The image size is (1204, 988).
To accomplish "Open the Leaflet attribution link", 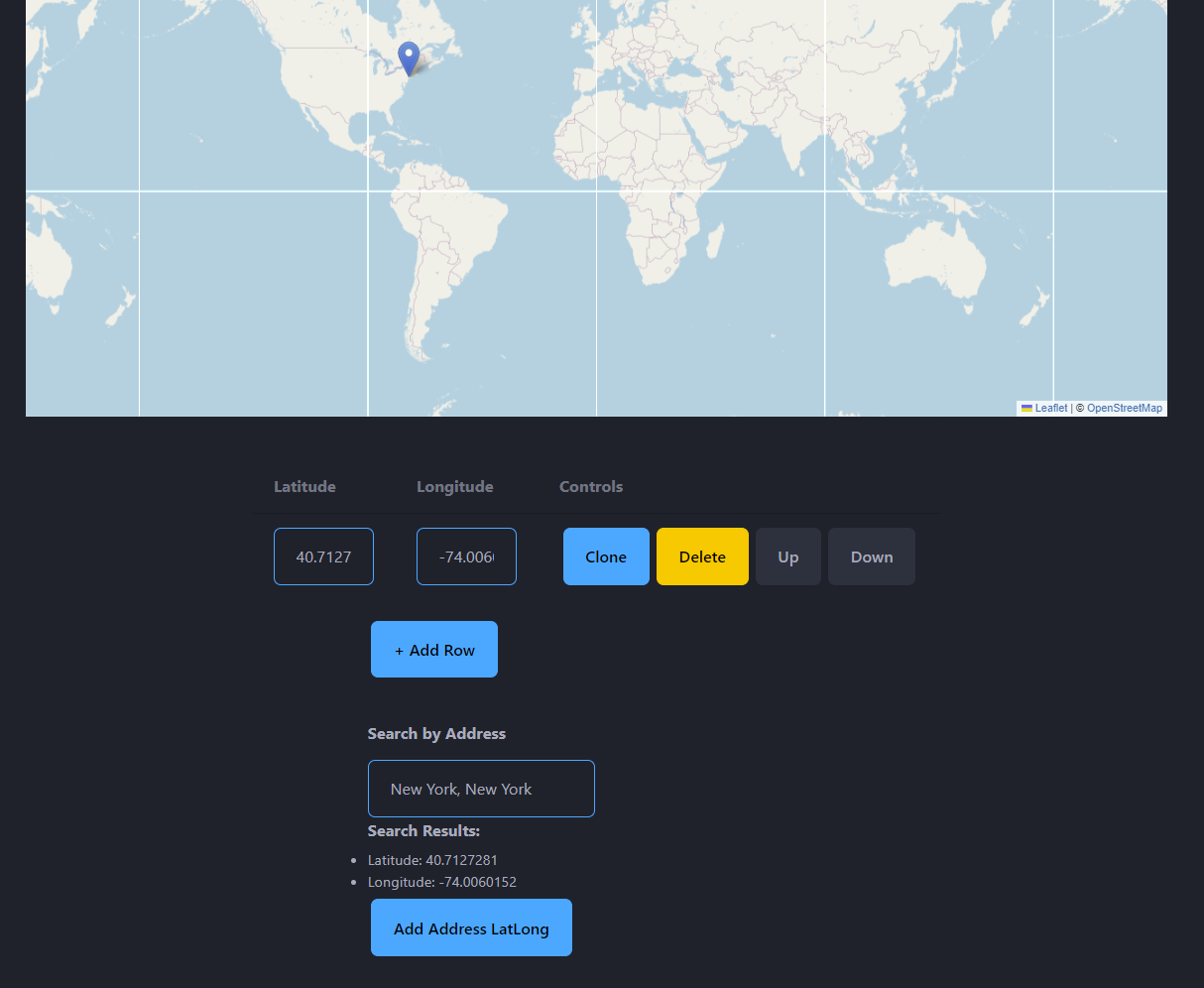I will tap(1050, 408).
